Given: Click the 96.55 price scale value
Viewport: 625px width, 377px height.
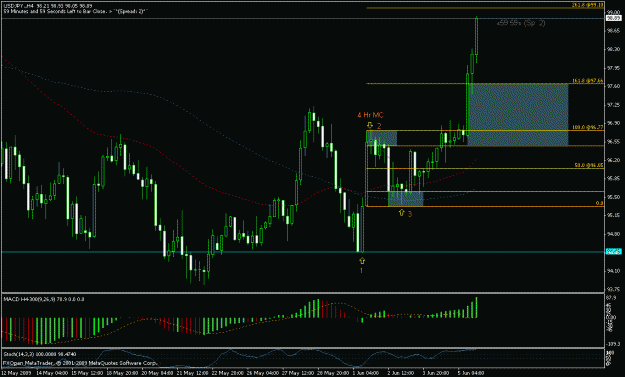Looking at the screenshot, I should pos(613,141).
